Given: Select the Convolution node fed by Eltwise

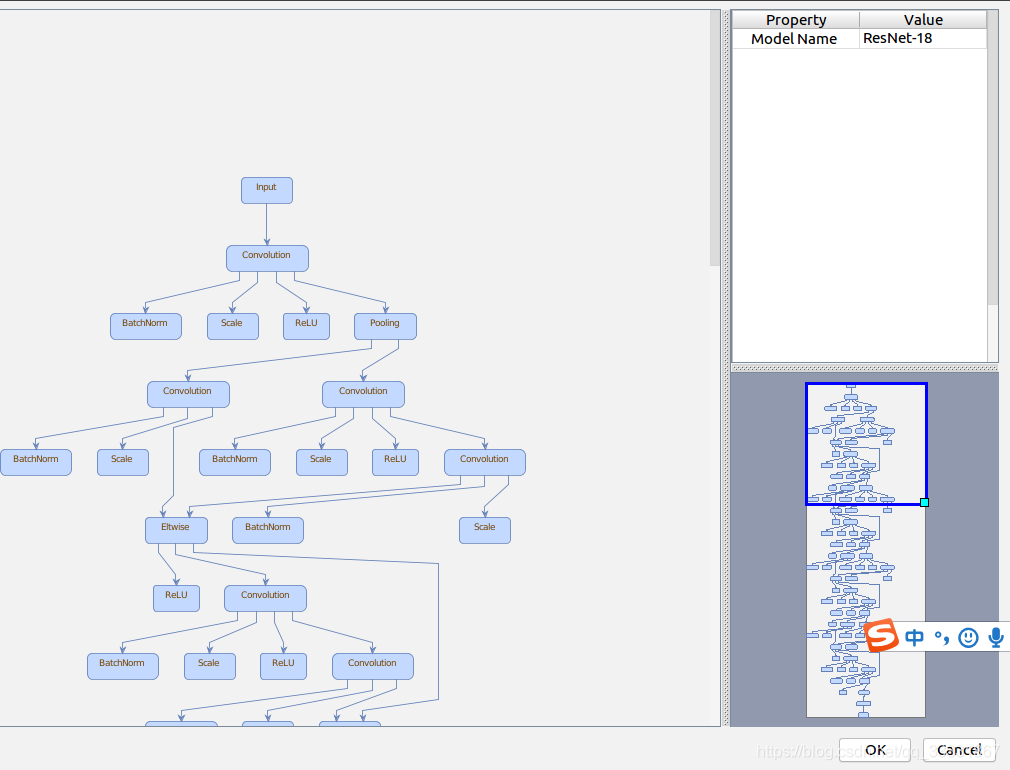Looking at the screenshot, I should pyautogui.click(x=265, y=598).
